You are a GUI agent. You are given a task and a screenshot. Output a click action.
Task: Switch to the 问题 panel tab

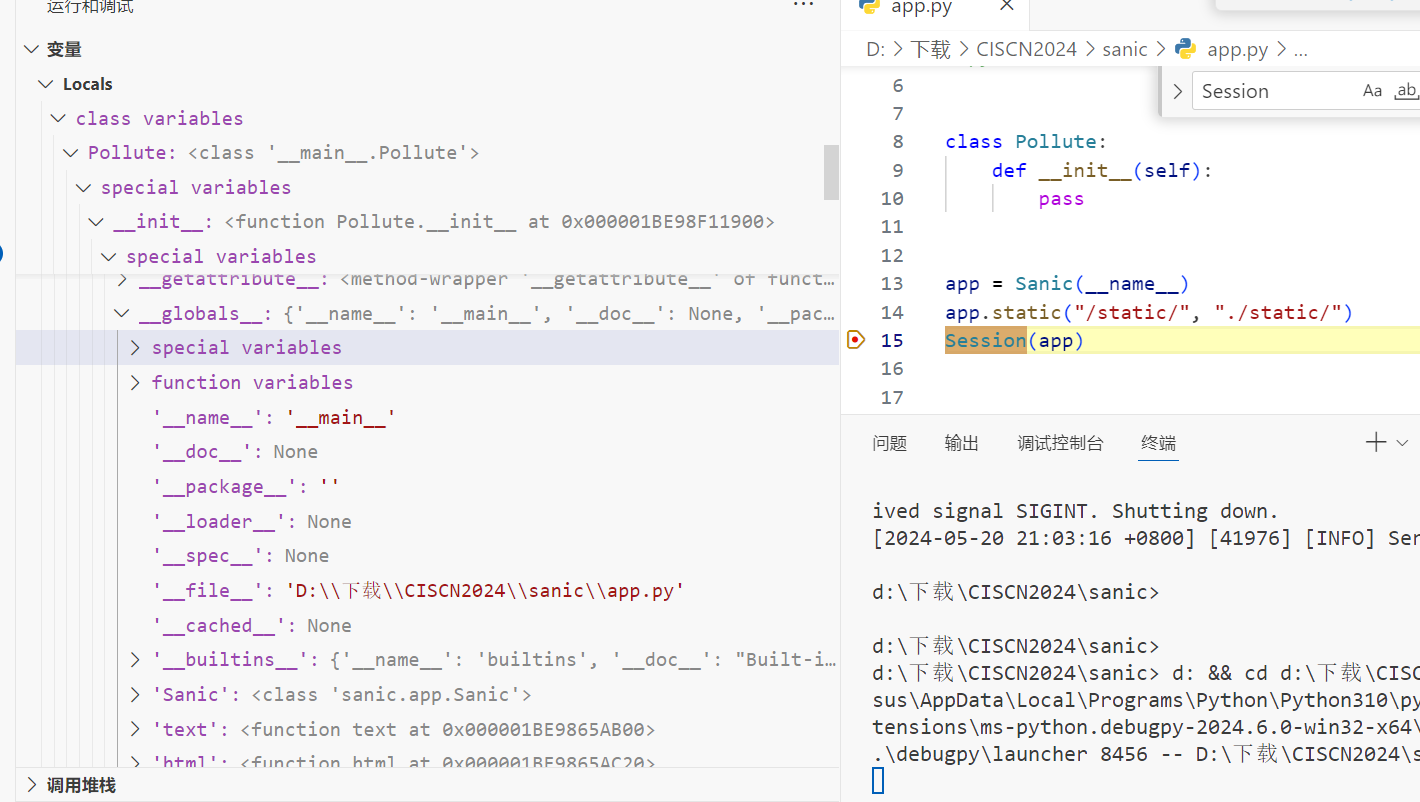(x=890, y=443)
